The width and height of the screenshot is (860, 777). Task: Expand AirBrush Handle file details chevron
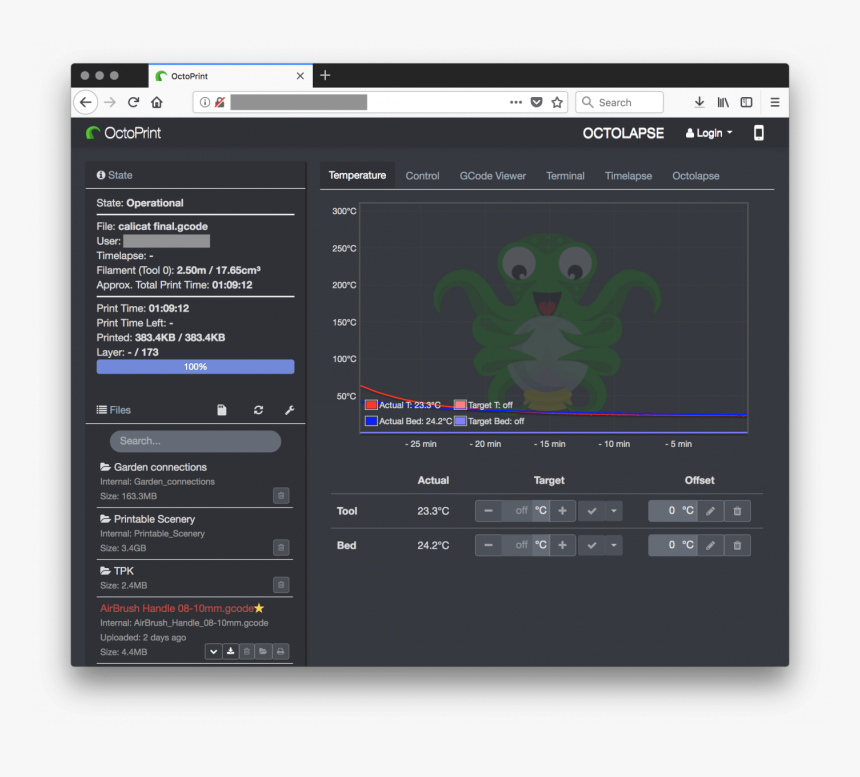213,652
